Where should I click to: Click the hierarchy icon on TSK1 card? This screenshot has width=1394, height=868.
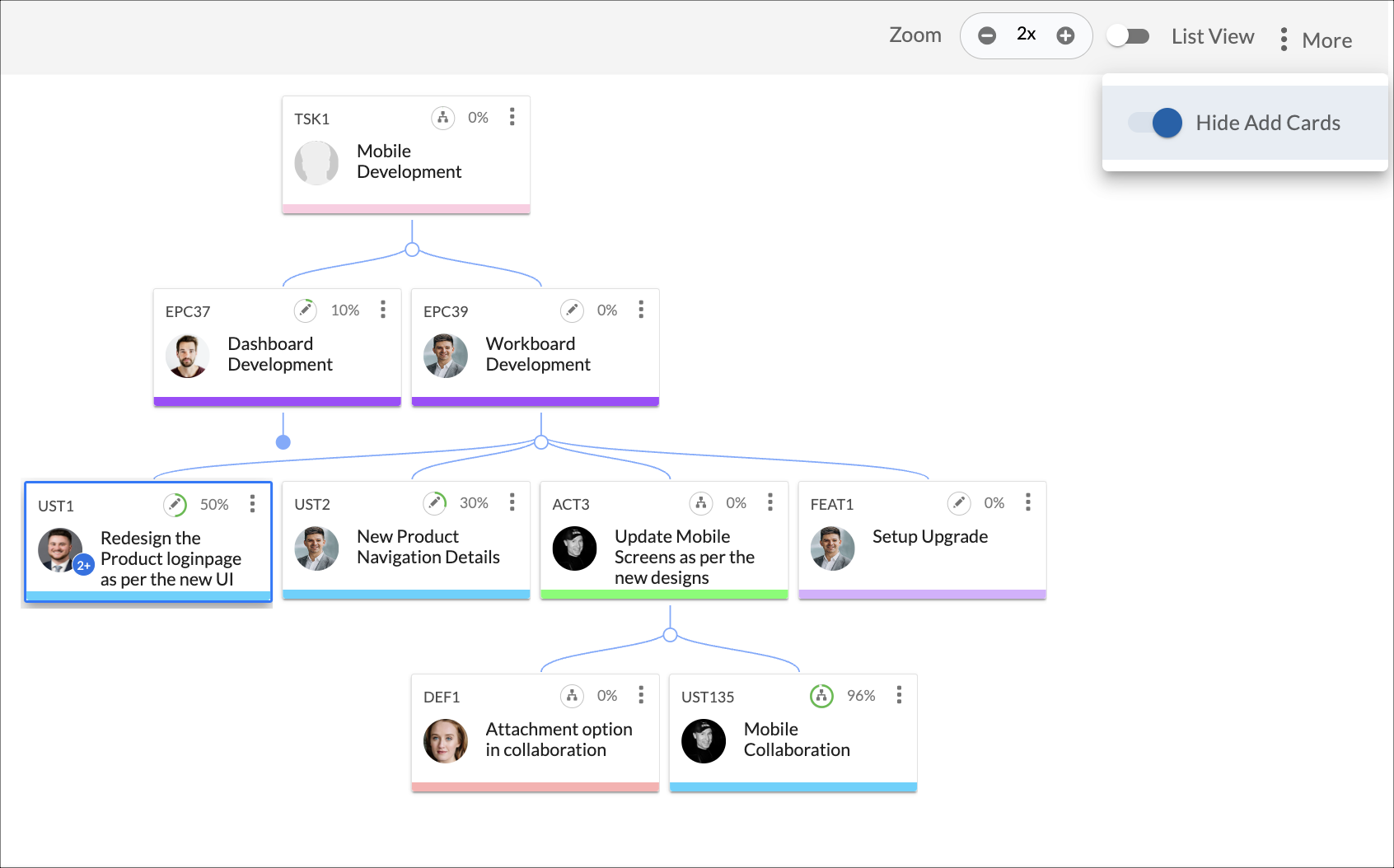pos(443,118)
